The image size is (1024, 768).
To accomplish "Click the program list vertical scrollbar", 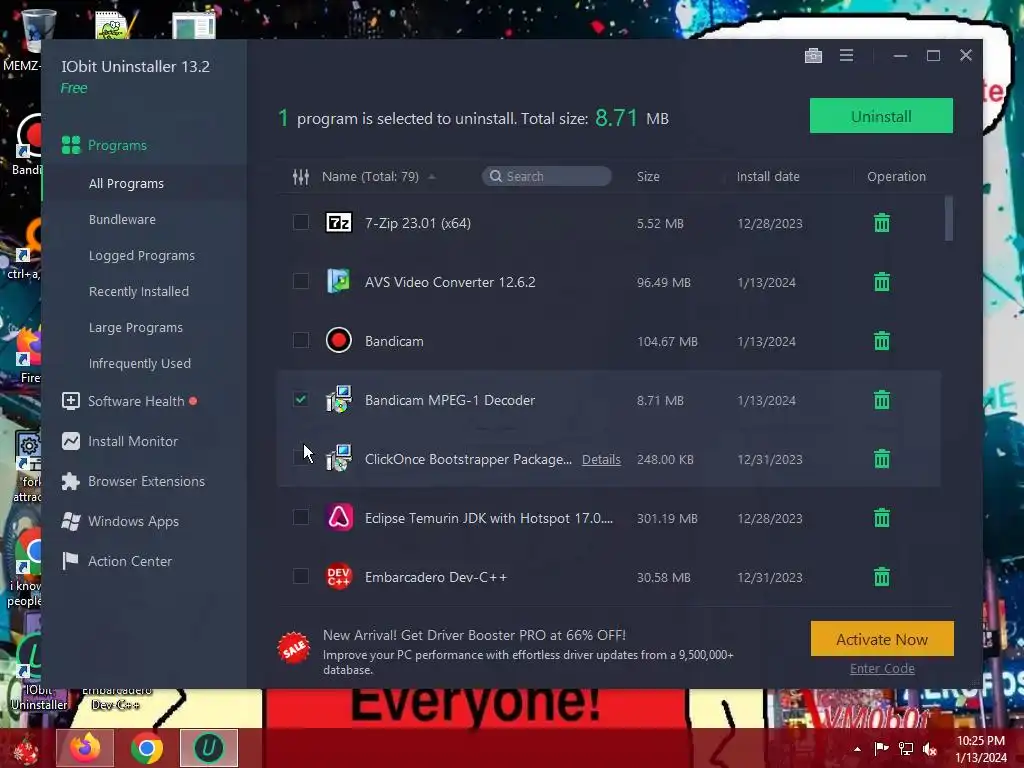I will point(949,218).
